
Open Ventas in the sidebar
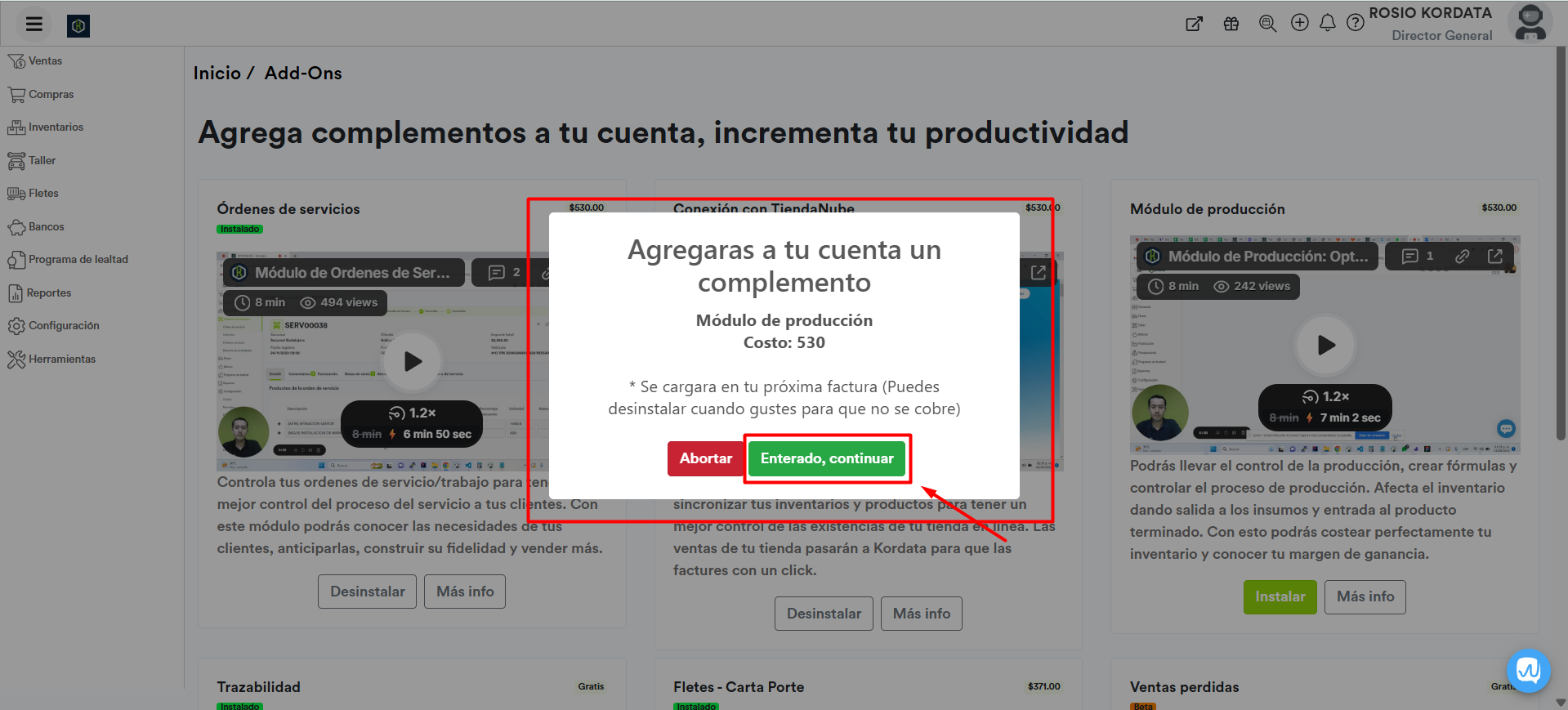click(x=45, y=61)
